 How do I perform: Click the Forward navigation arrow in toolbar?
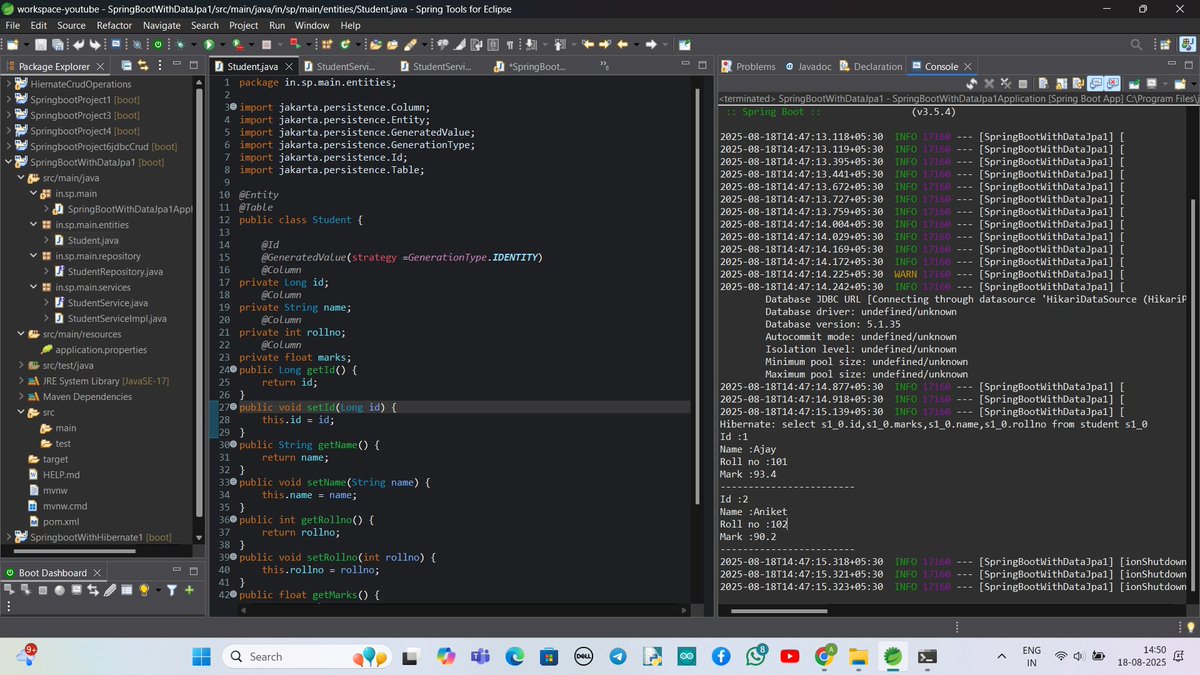click(651, 44)
